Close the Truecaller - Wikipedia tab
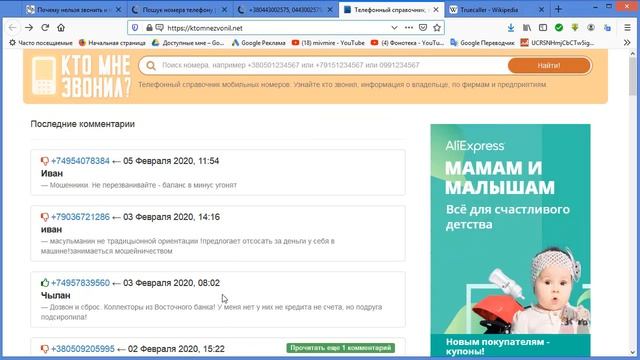The width and height of the screenshot is (640, 360). click(541, 9)
